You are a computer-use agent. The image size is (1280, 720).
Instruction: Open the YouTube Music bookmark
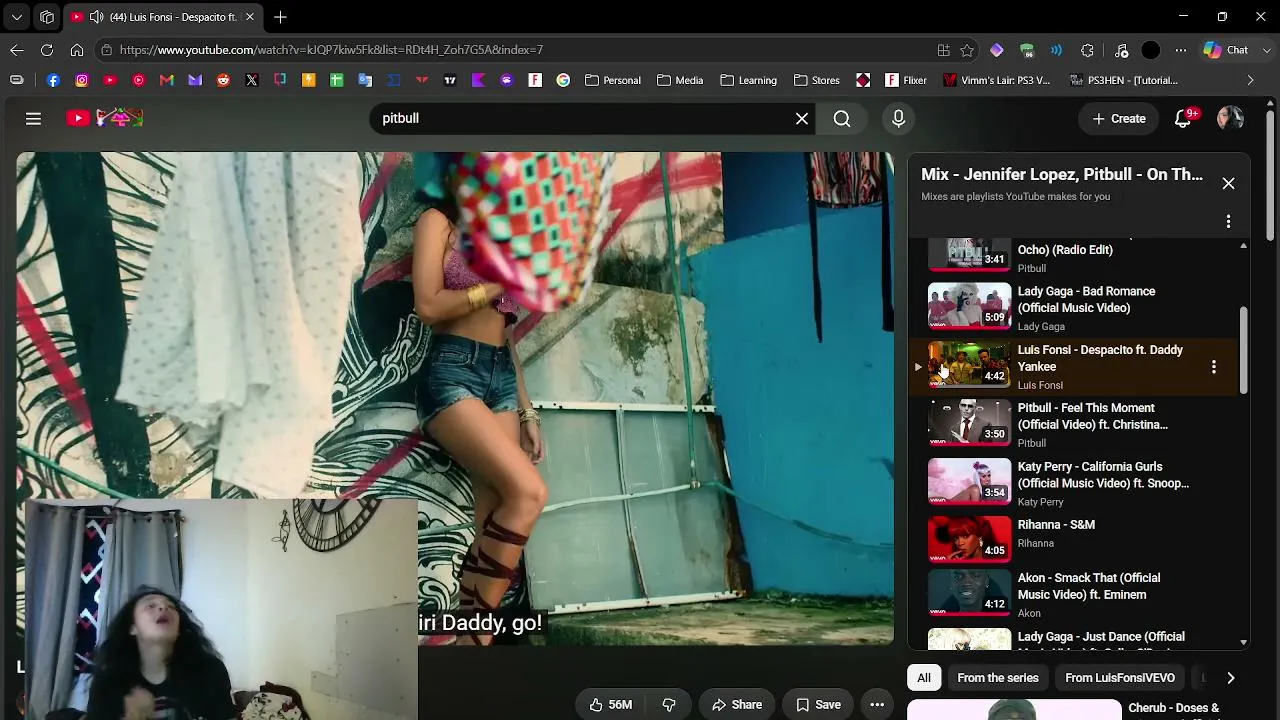pyautogui.click(x=139, y=80)
